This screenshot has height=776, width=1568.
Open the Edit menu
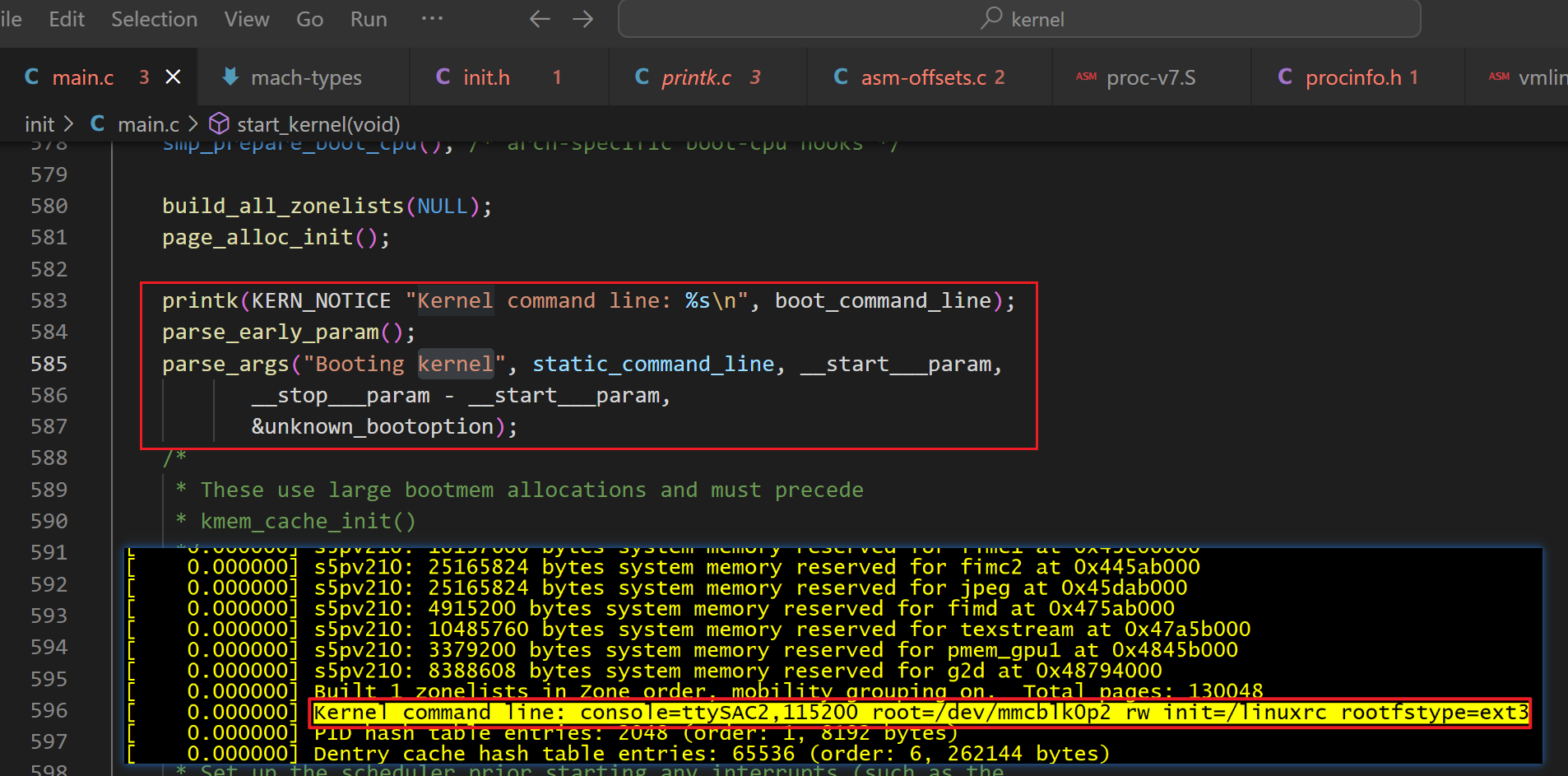(x=67, y=19)
